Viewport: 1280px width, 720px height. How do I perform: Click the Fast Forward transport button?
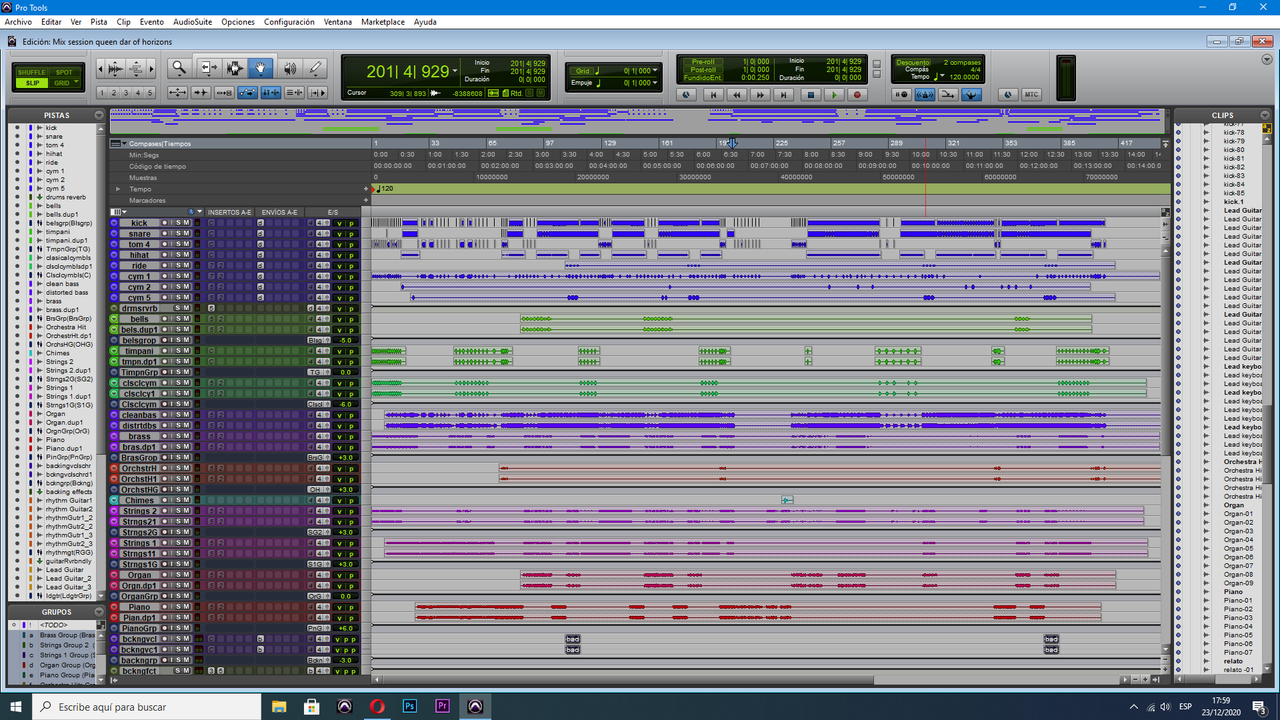(x=762, y=95)
